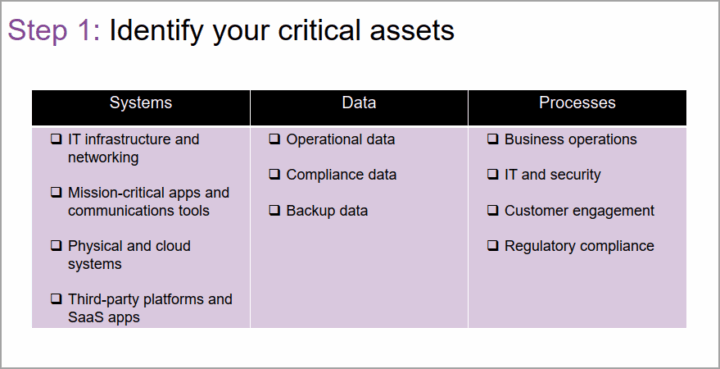Check the Operational data checkbox
Image resolution: width=720 pixels, height=369 pixels.
click(x=275, y=139)
